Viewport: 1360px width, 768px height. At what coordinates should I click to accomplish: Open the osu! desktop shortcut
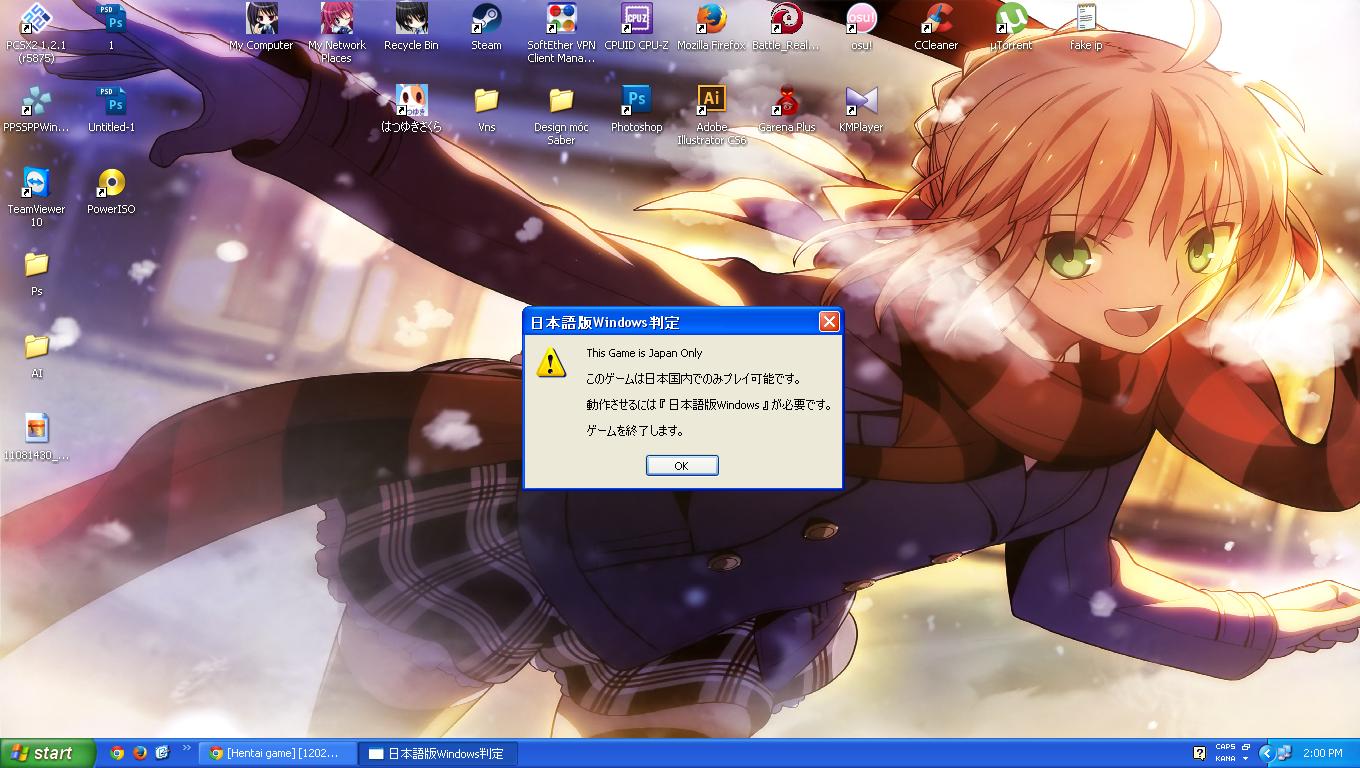[x=861, y=20]
